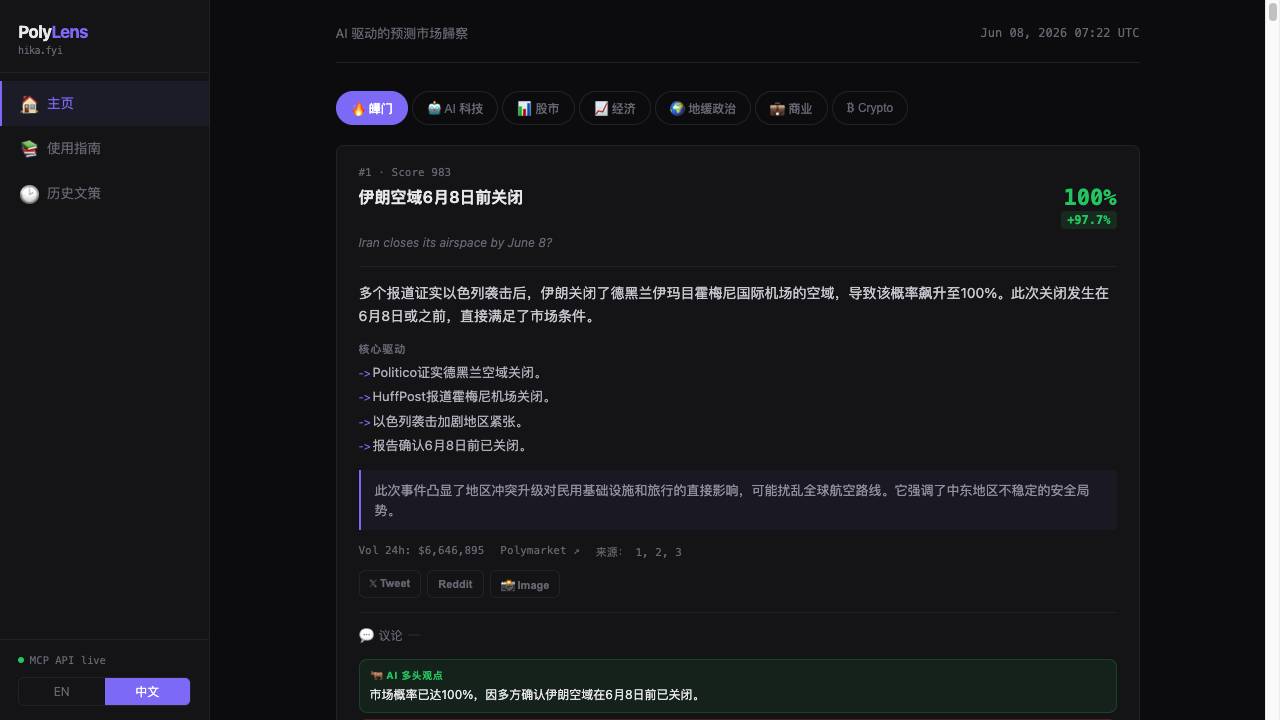1280x720 pixels.
Task: Select the 商业 category tab
Action: tap(791, 108)
